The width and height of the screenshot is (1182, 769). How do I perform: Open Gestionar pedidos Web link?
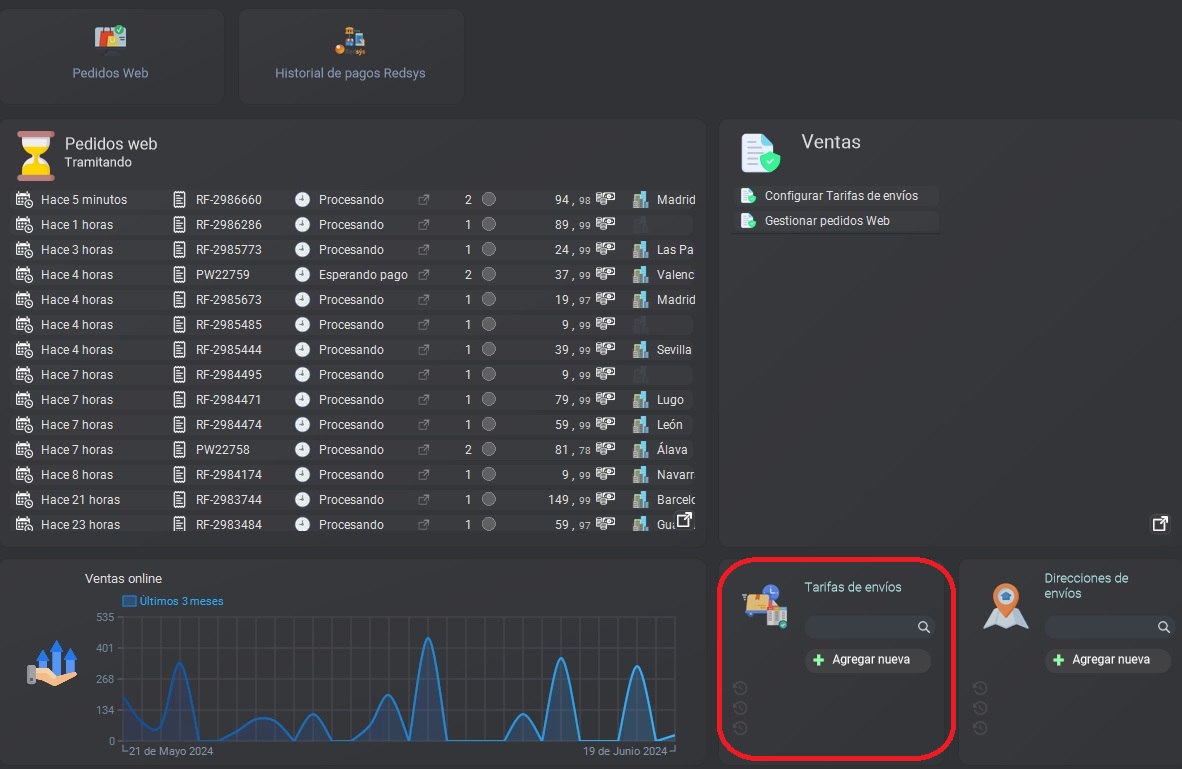[x=826, y=221]
